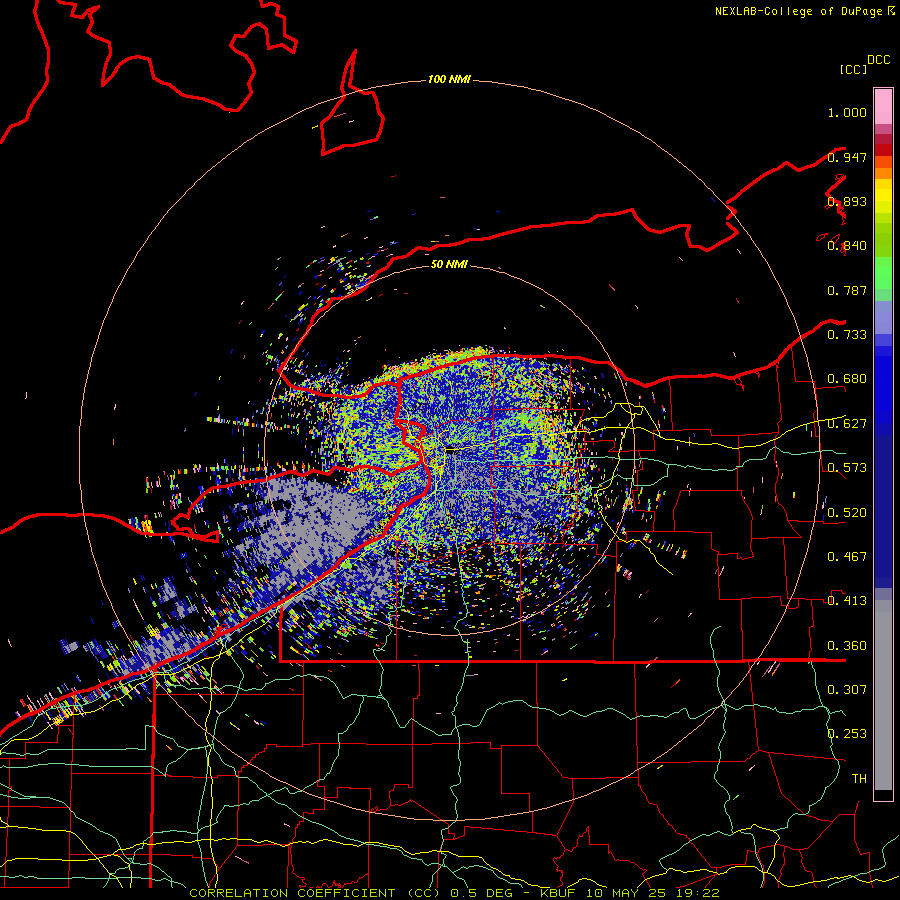Click the 1.000 color scale value
This screenshot has width=900, height=900.
click(x=847, y=112)
